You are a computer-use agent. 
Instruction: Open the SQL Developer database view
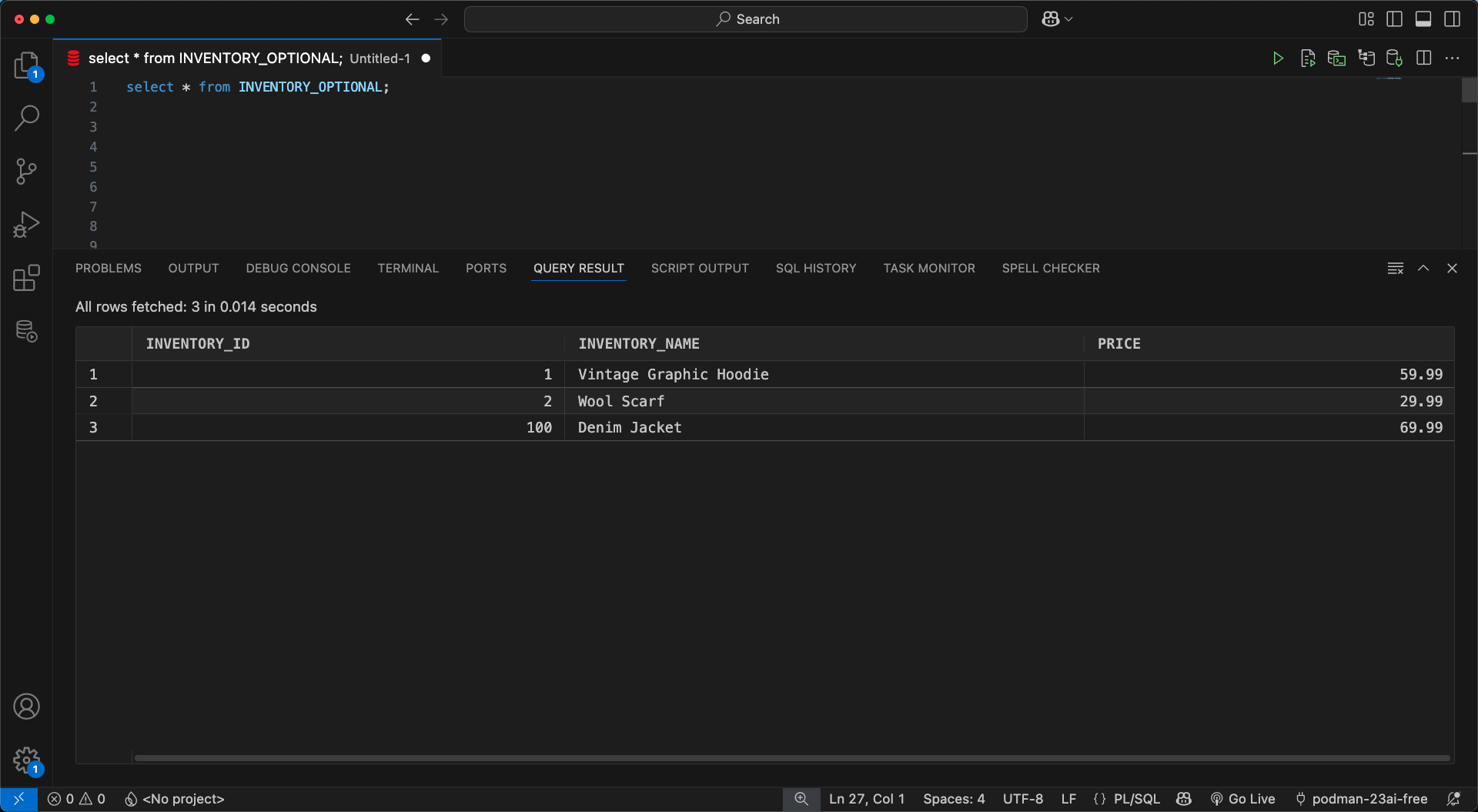(27, 331)
